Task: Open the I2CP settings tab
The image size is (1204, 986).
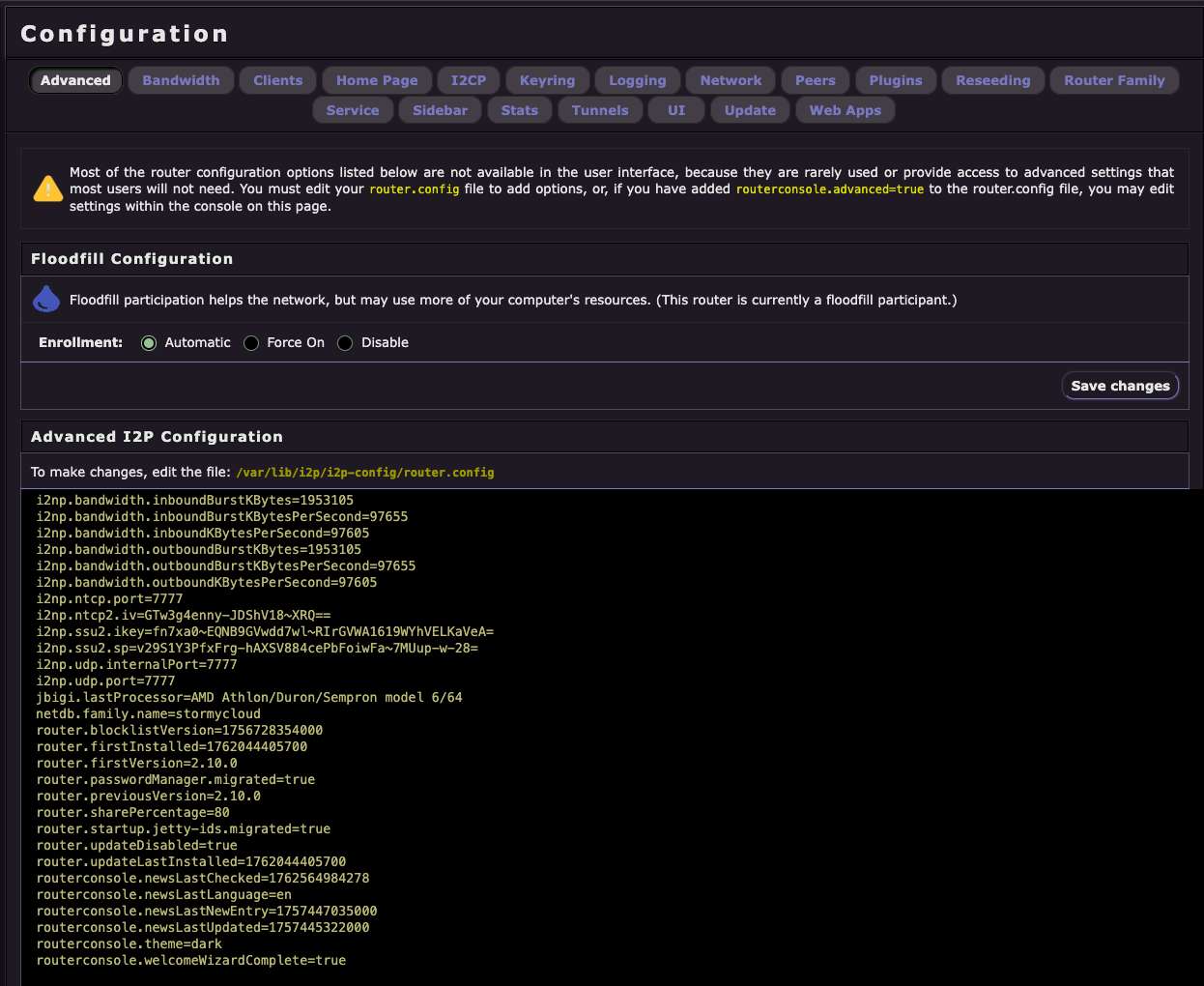Action: click(468, 80)
